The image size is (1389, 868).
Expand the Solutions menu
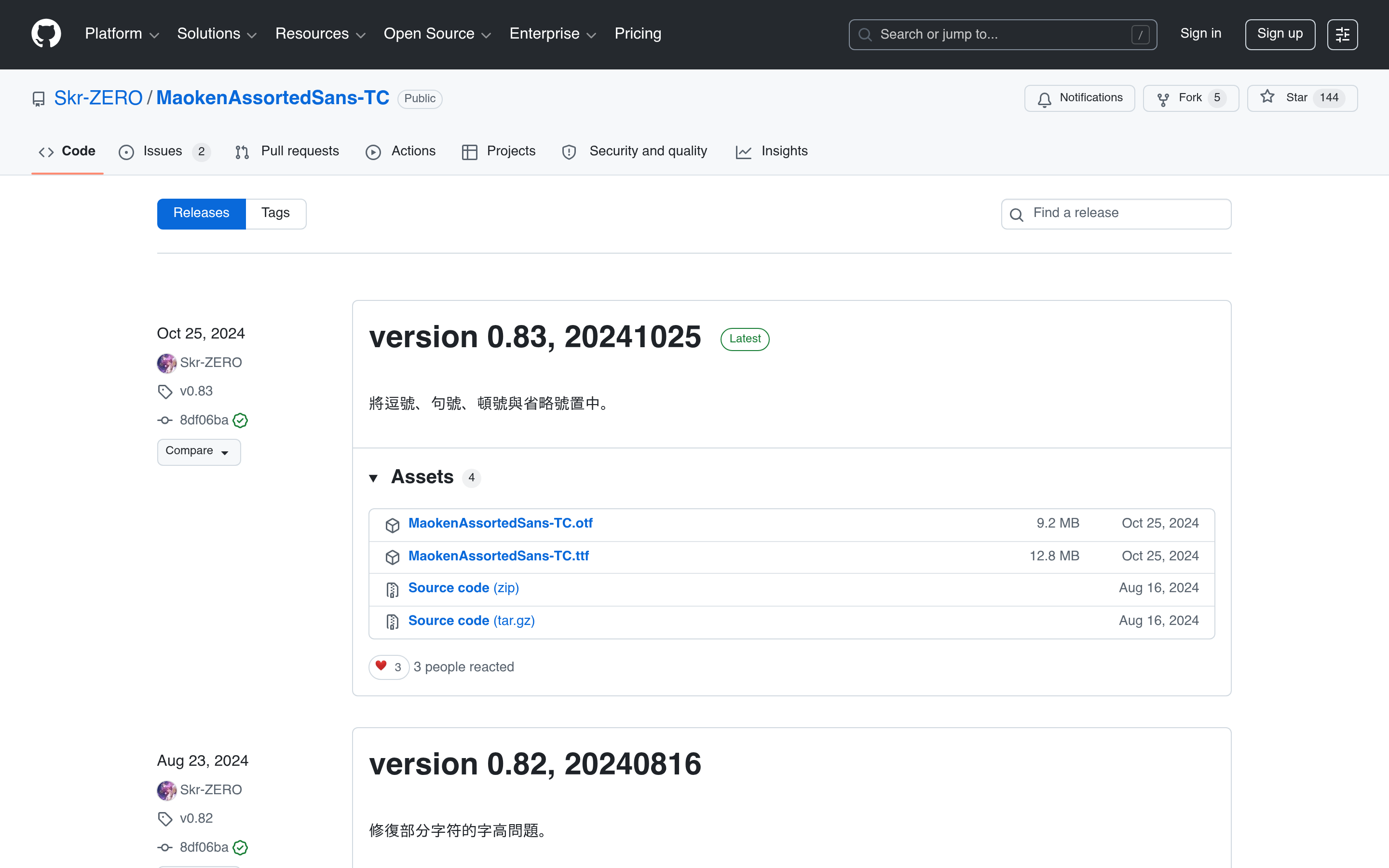click(217, 34)
